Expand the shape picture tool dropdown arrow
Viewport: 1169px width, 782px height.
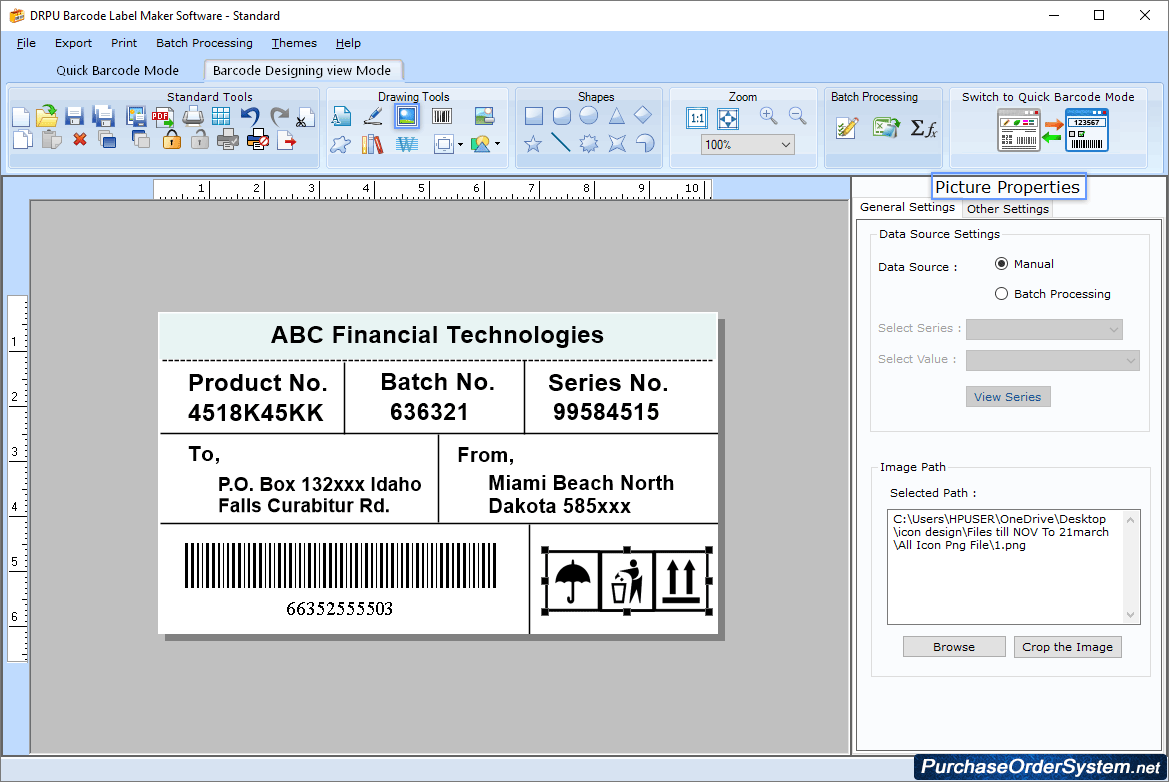[x=497, y=144]
